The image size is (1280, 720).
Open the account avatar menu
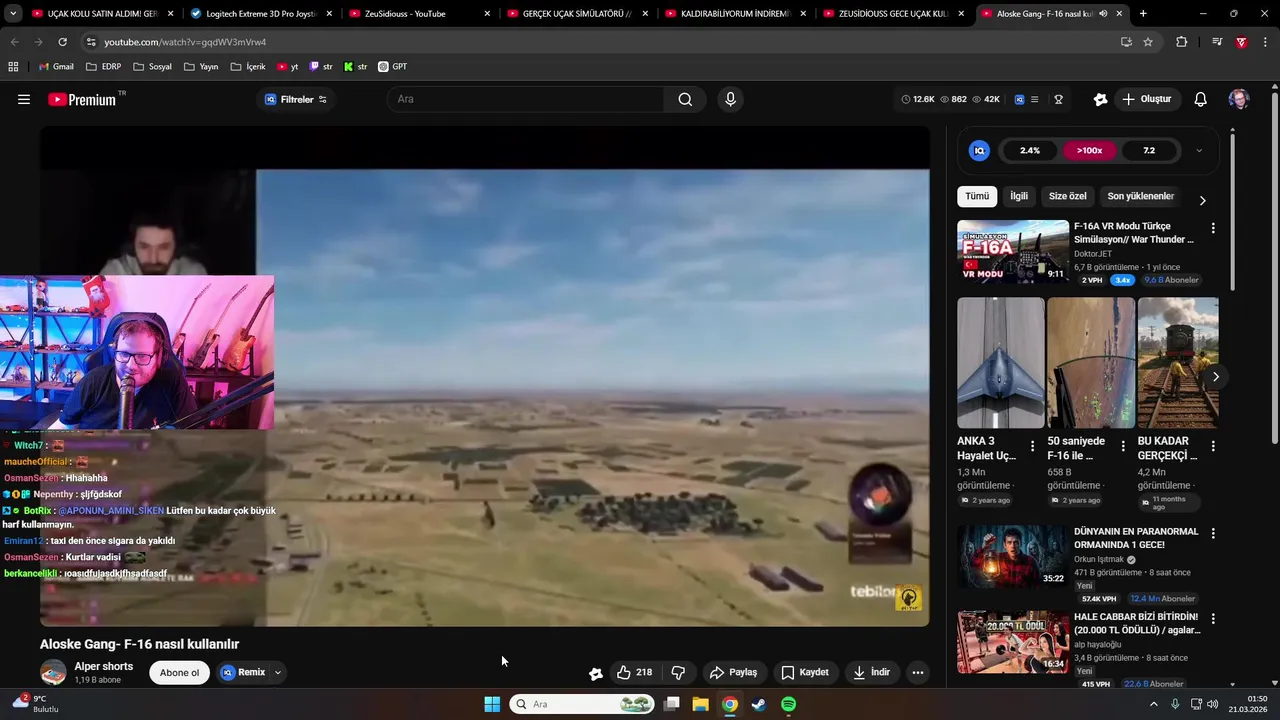(x=1239, y=99)
